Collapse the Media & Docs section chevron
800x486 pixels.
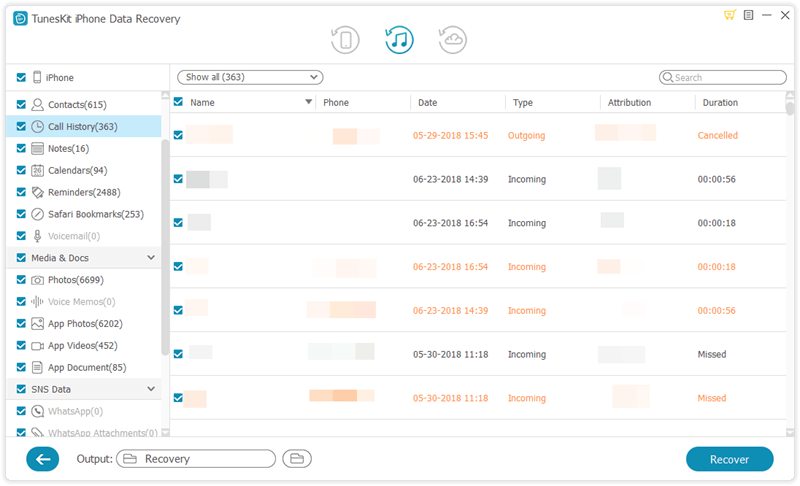coord(151,258)
